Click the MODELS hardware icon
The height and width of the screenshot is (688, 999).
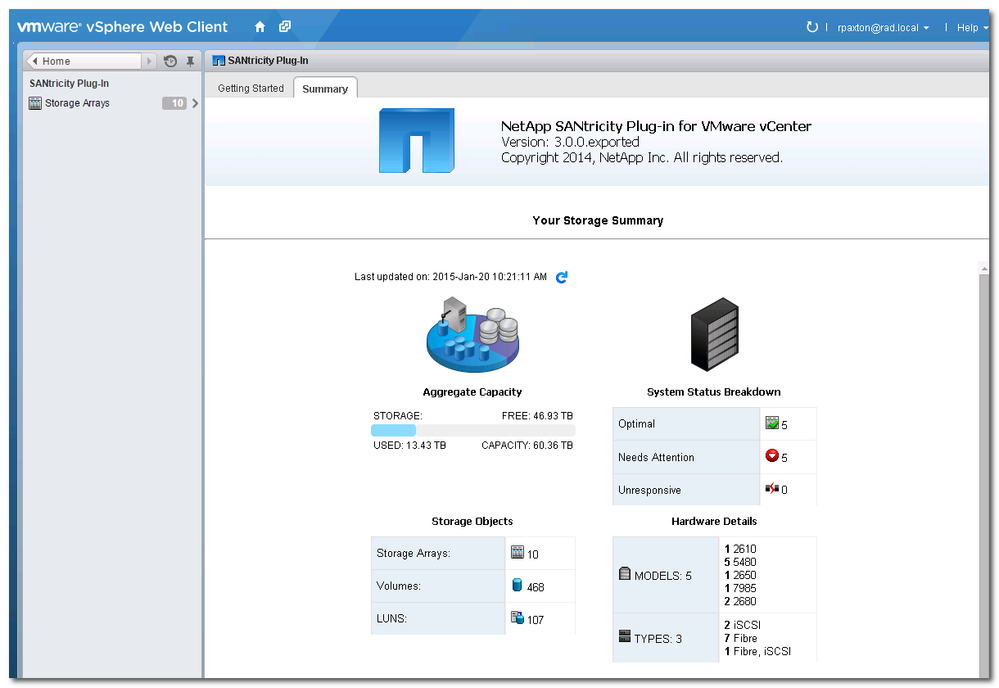pos(625,573)
